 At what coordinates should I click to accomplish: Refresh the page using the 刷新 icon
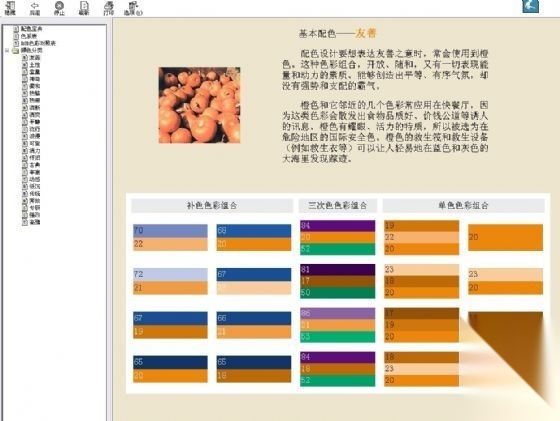tap(84, 7)
